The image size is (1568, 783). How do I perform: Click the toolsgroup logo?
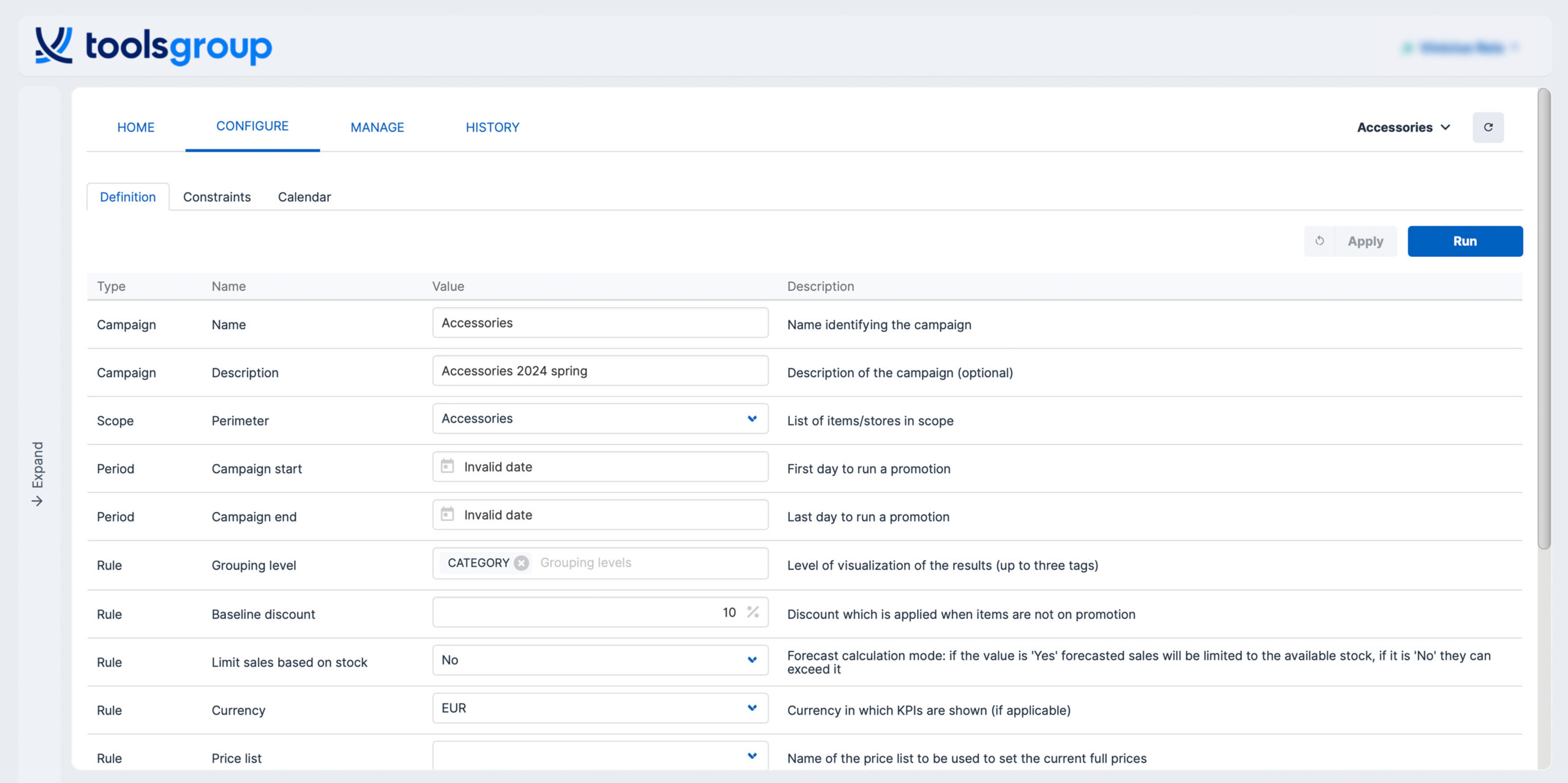tap(153, 46)
